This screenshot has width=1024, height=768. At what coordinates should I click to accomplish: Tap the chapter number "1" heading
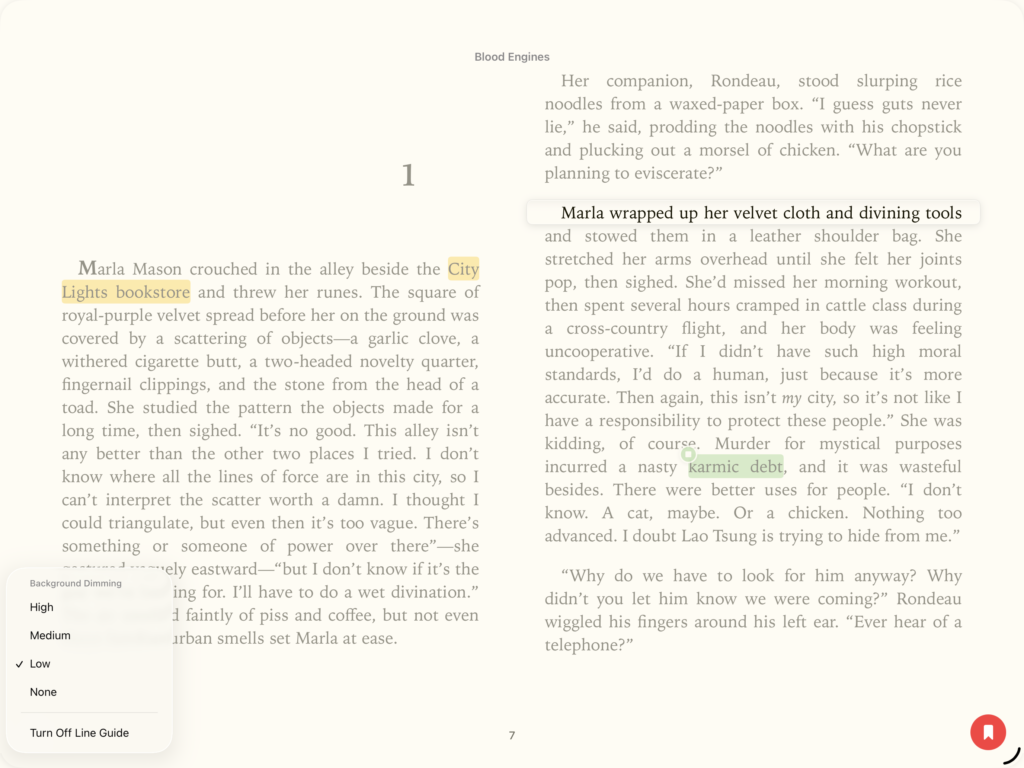[408, 175]
